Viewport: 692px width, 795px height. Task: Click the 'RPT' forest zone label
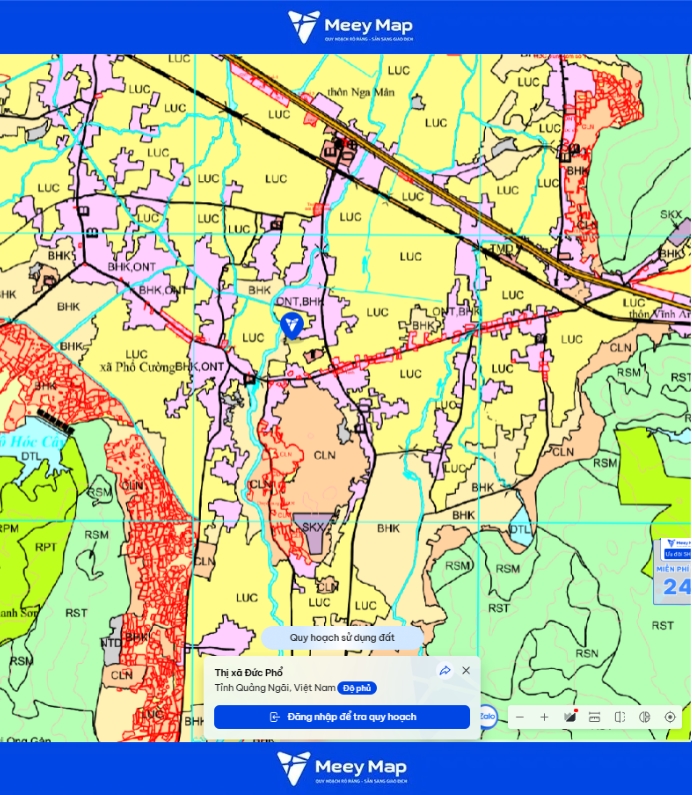pos(46,547)
